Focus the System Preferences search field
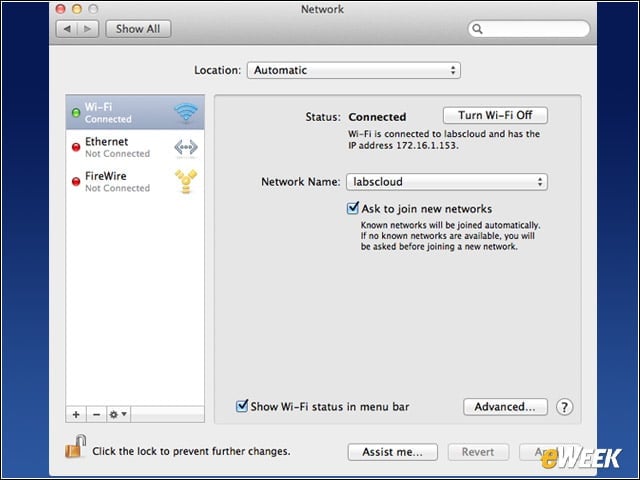Image resolution: width=640 pixels, height=480 pixels. (529, 29)
